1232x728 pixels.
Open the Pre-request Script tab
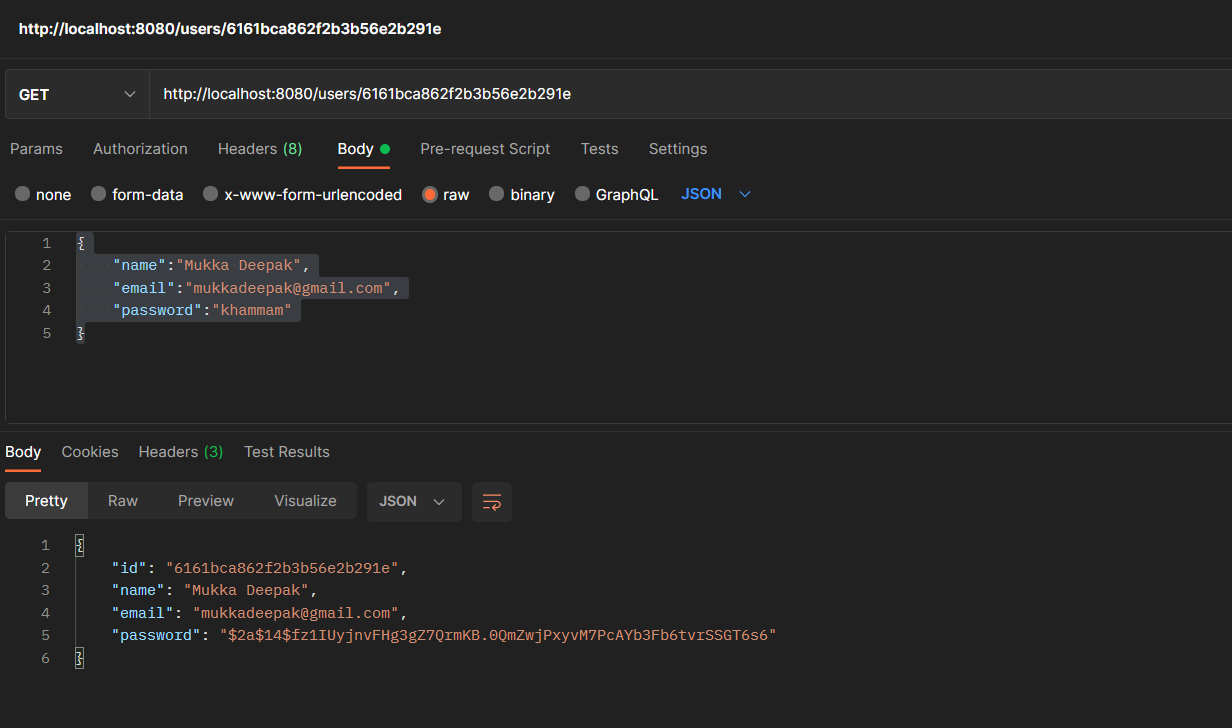(x=485, y=148)
